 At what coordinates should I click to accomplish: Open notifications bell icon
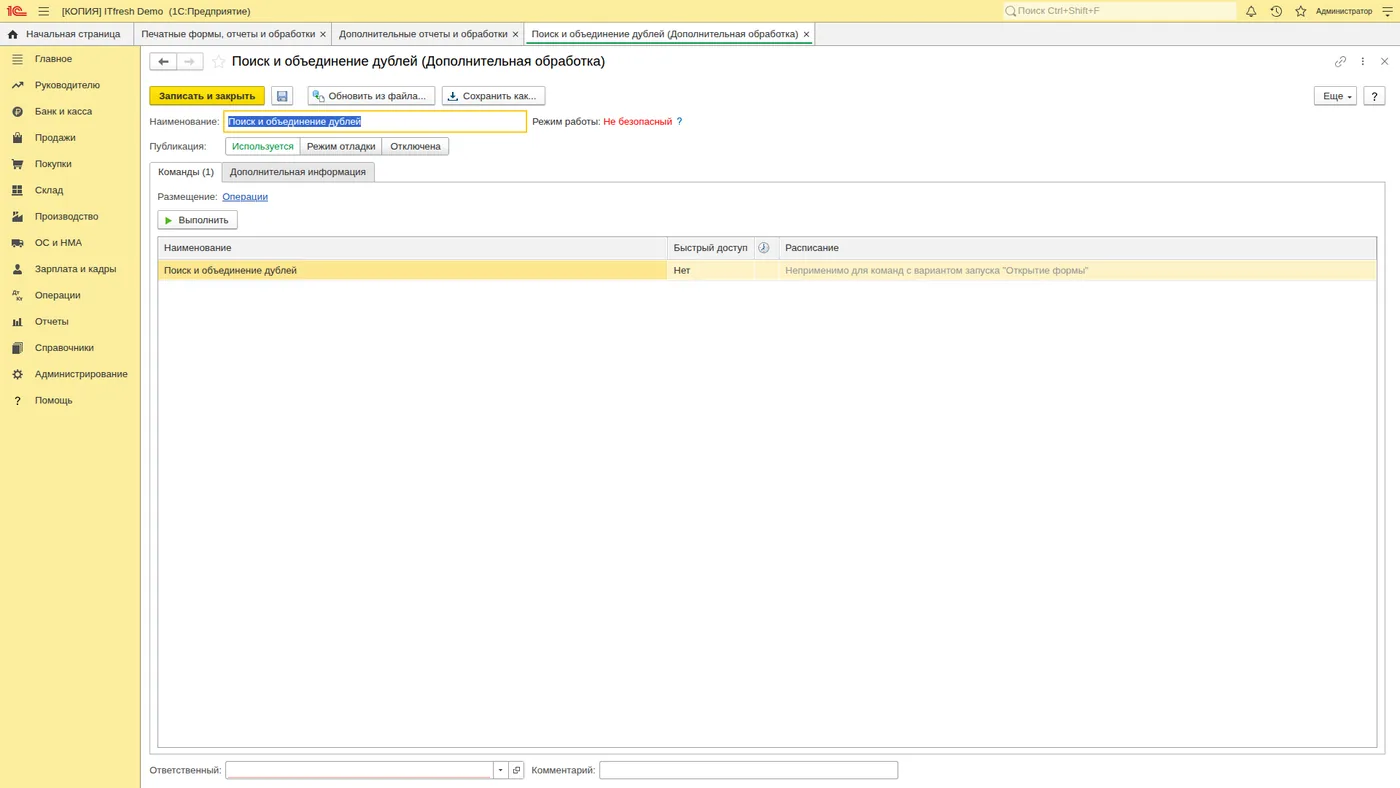(1251, 11)
